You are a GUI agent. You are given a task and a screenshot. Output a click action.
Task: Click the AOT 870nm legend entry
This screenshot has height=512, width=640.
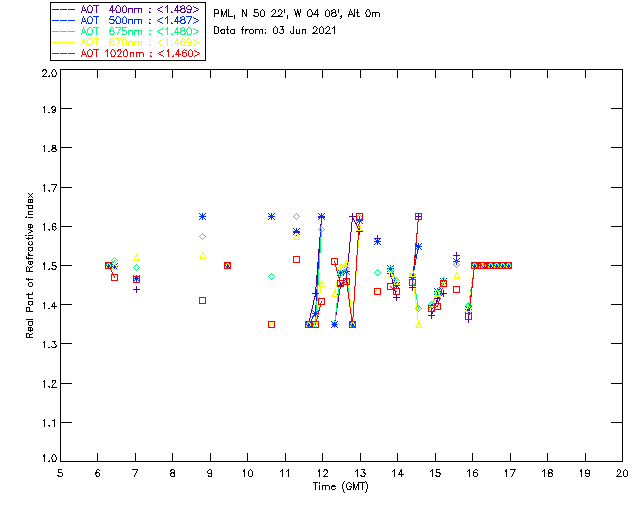[x=127, y=42]
